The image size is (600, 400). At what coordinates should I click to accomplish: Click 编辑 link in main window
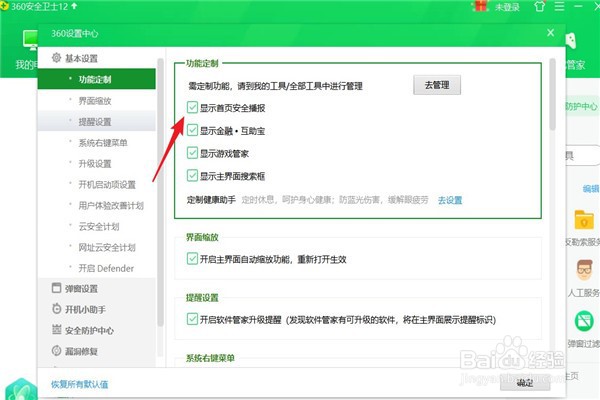pos(591,188)
